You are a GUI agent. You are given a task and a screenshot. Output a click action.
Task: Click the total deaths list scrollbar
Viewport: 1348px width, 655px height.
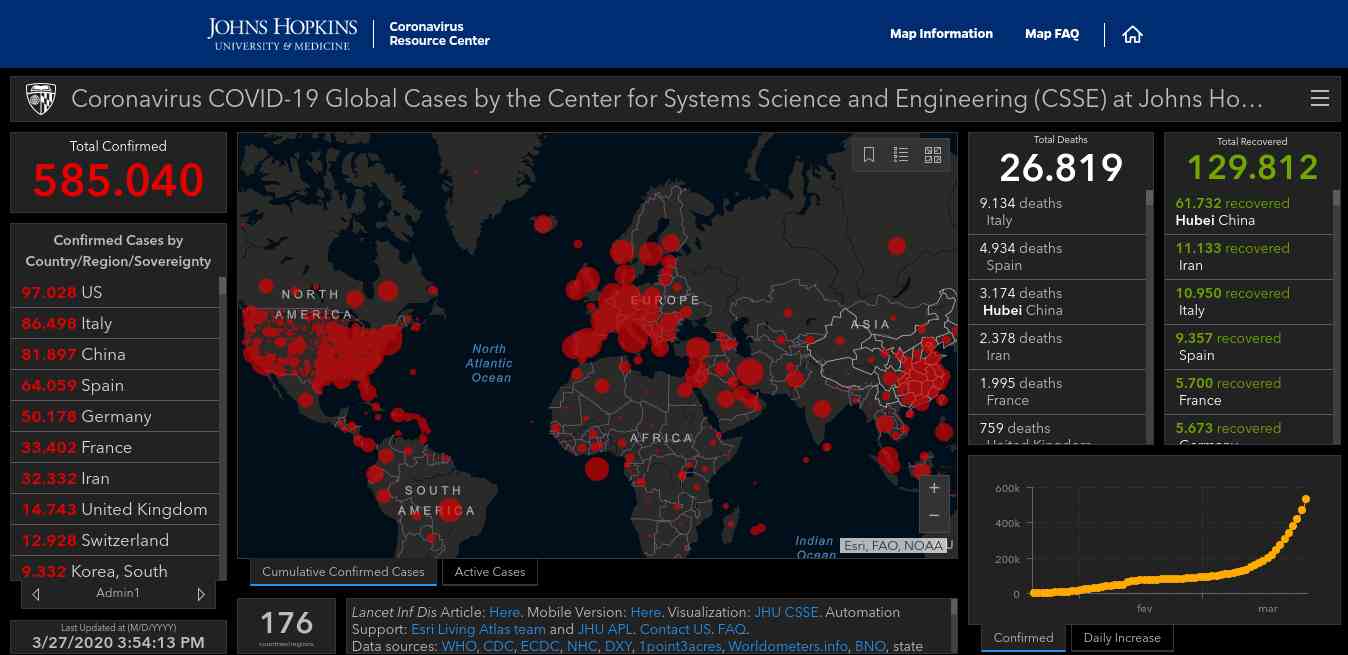pyautogui.click(x=1149, y=300)
